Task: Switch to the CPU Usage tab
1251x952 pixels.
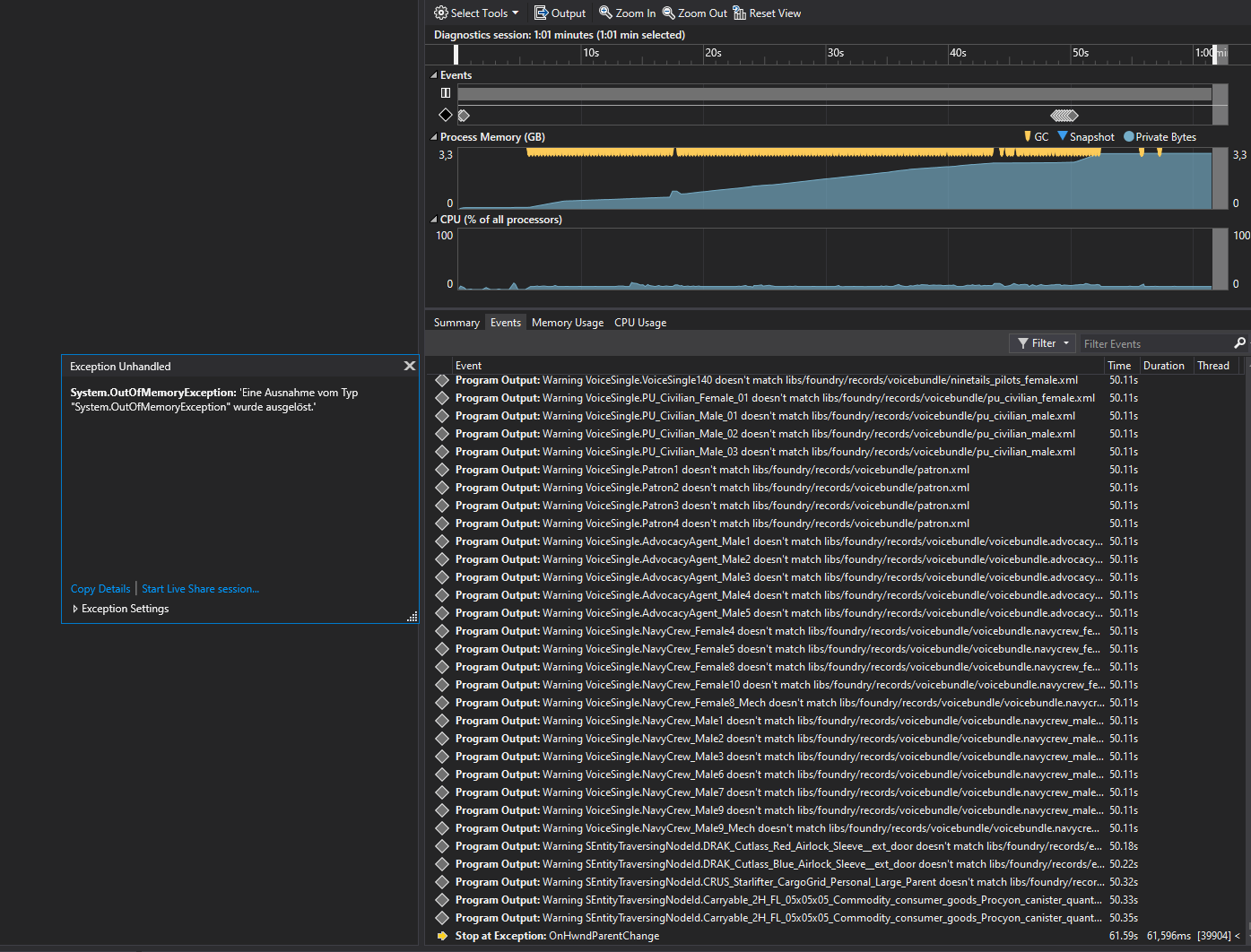Action: click(x=640, y=323)
